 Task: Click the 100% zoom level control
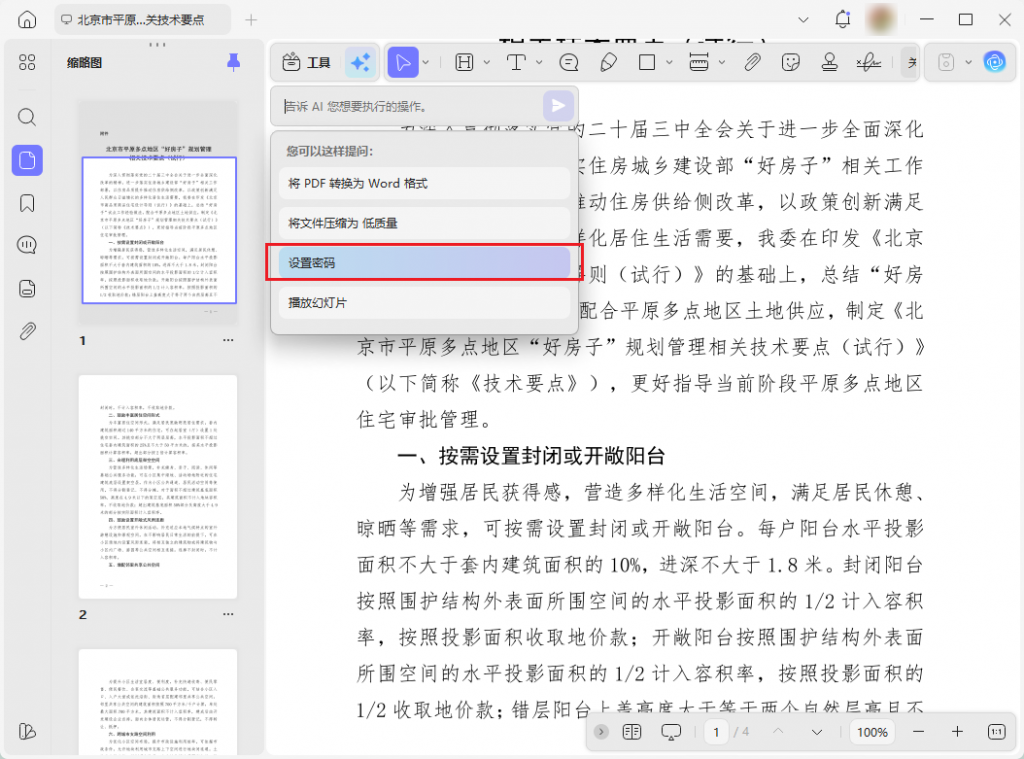pyautogui.click(x=872, y=732)
